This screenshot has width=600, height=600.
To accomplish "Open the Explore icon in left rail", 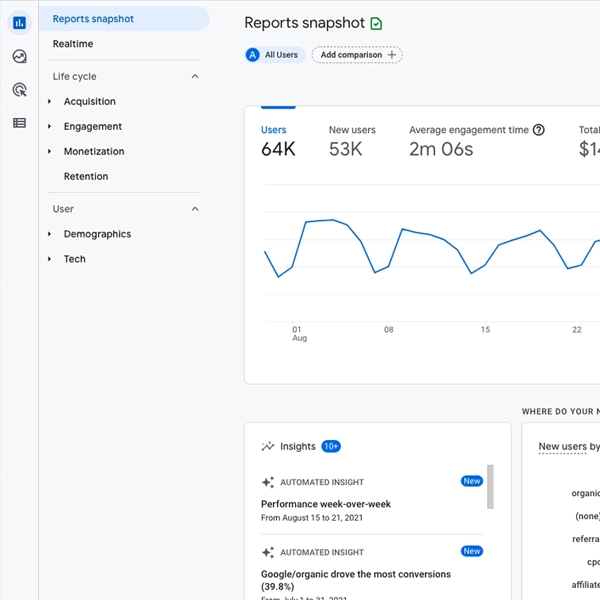I will click(19, 56).
